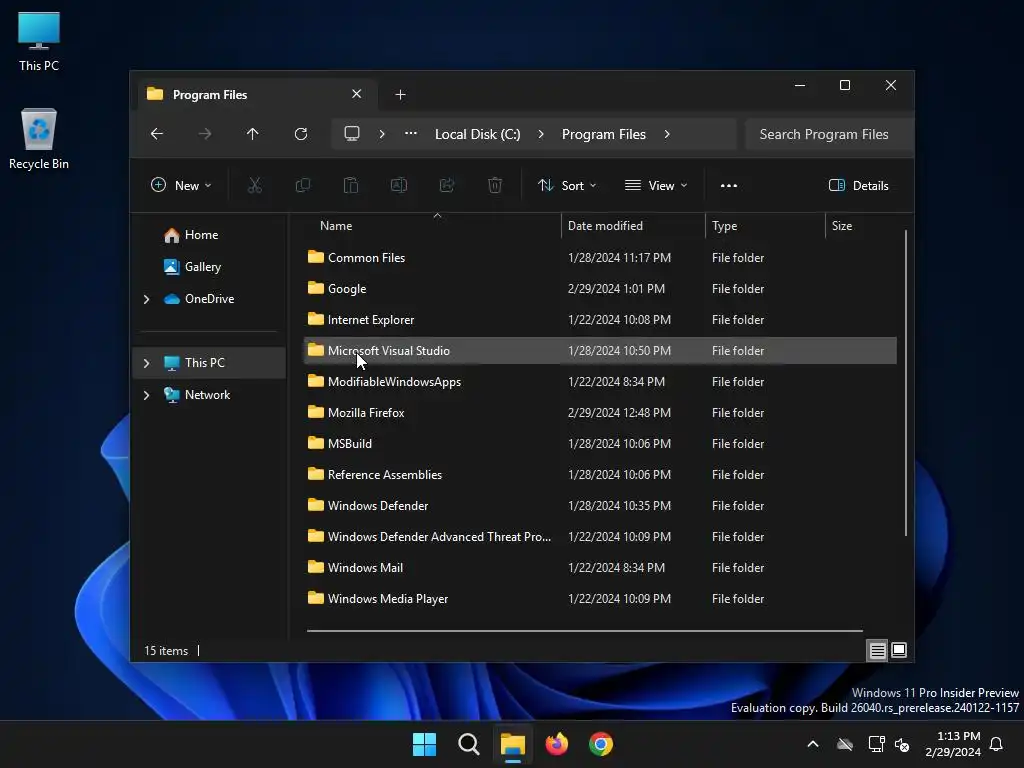The image size is (1024, 768).
Task: Toggle the Details pane
Action: [x=858, y=185]
